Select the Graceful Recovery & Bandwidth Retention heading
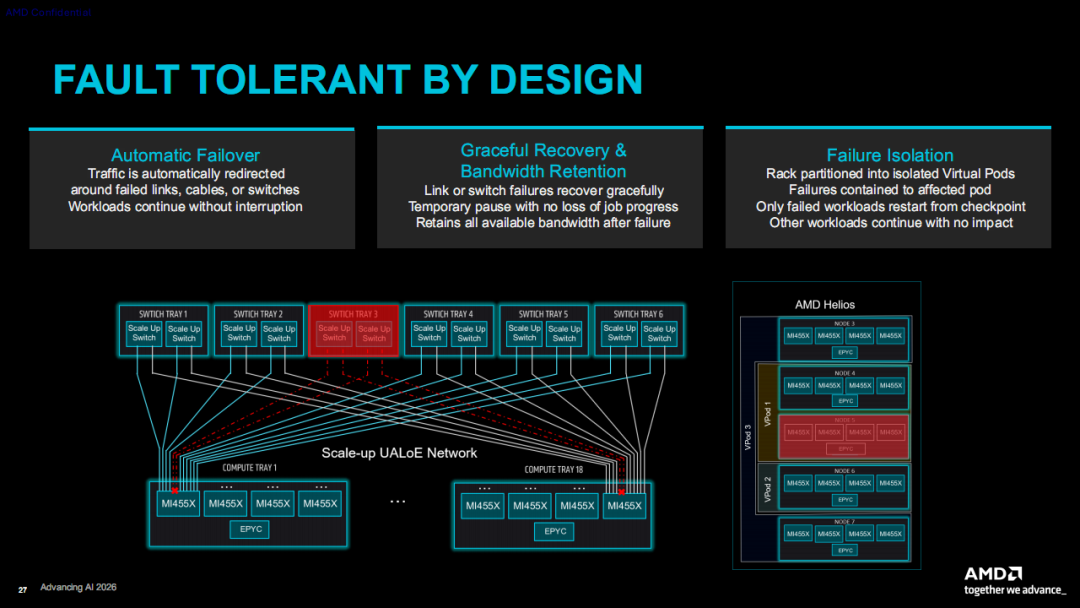Image resolution: width=1080 pixels, height=608 pixels. pos(543,160)
